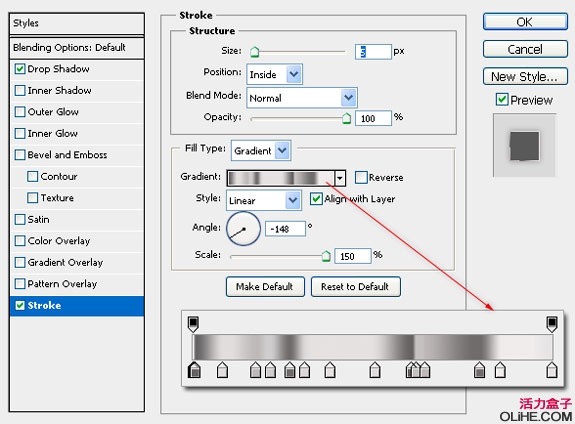The width and height of the screenshot is (575, 424).
Task: Uncheck Align with Layer checkbox
Action: point(316,199)
